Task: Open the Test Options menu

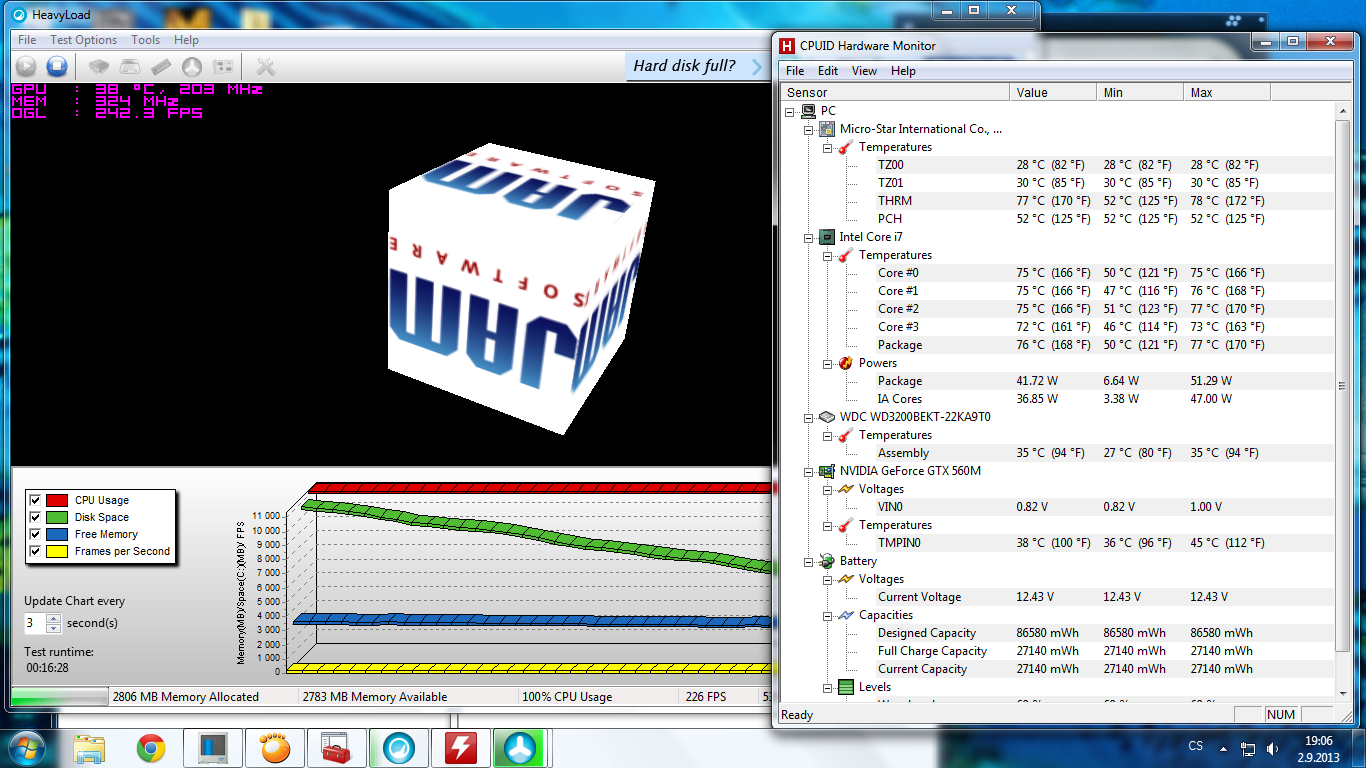Action: pos(83,40)
